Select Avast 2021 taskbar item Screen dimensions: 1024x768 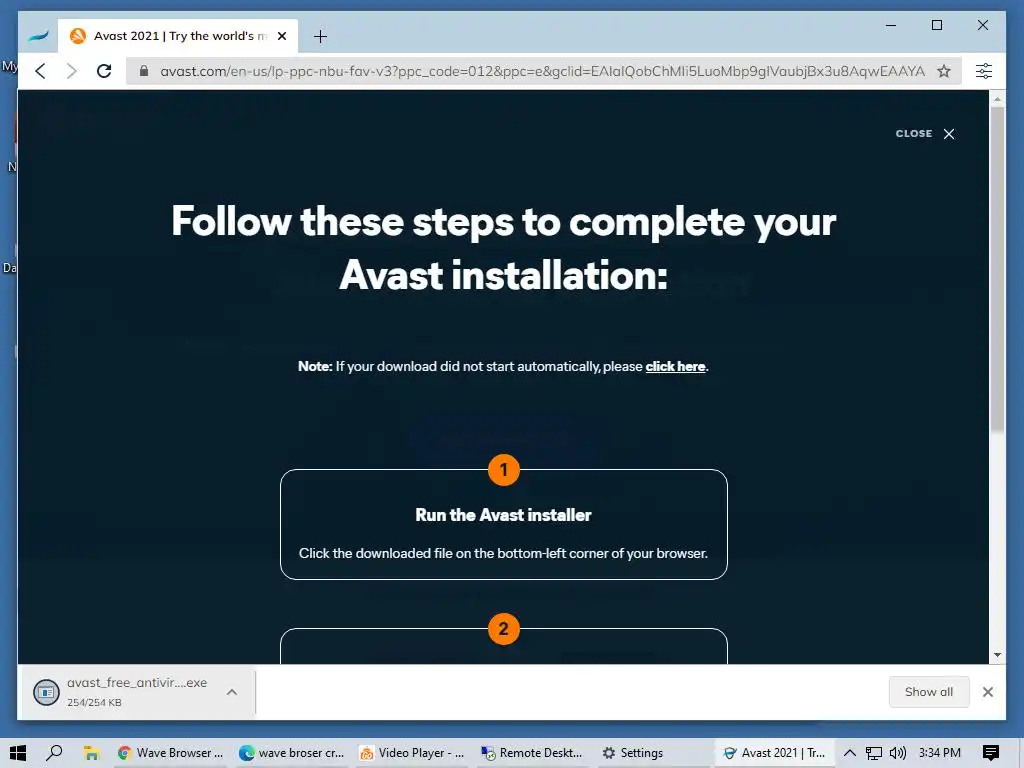click(x=775, y=753)
